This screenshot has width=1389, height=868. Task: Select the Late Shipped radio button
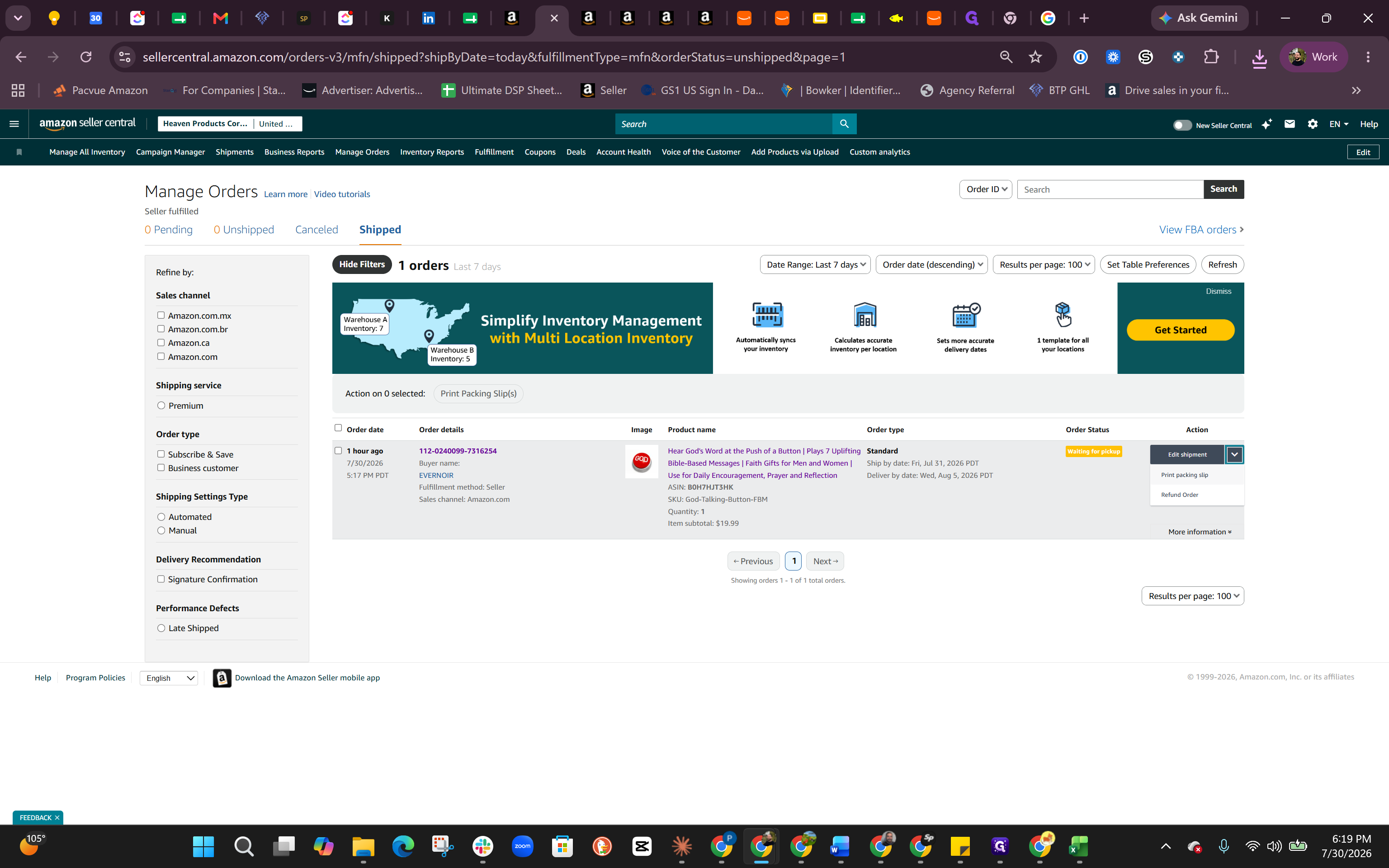[161, 628]
